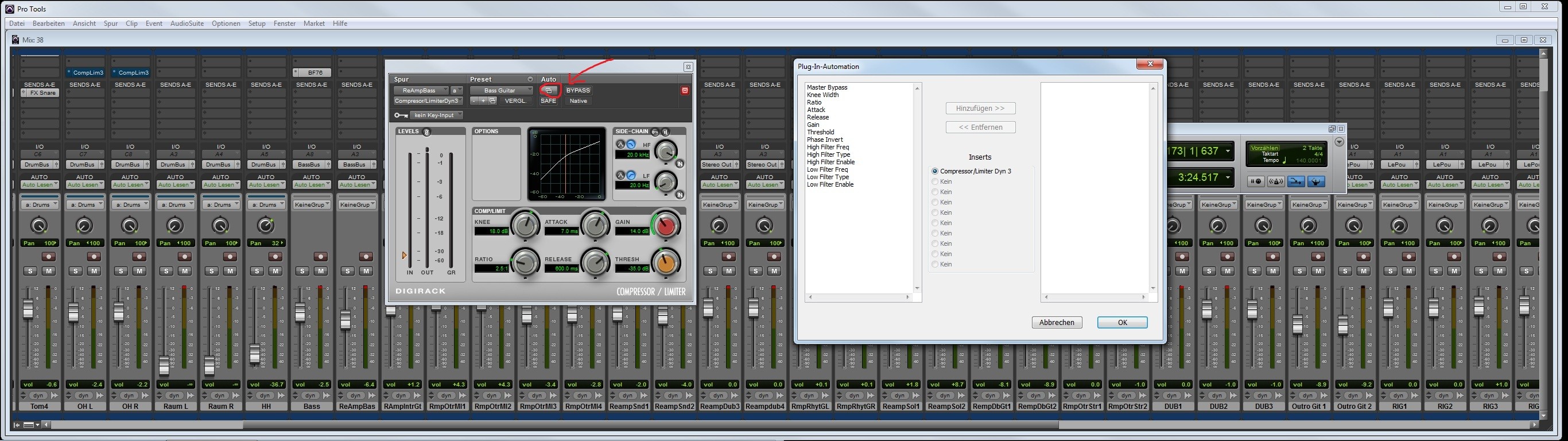Screen dimensions: 1568x441
Task: Adjust the orange THRESH knob
Action: coord(666,262)
